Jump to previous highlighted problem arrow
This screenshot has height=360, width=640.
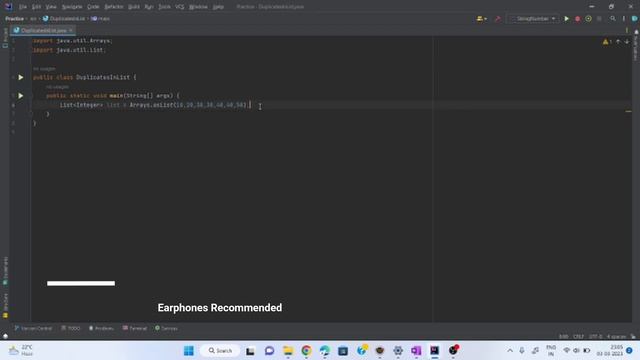pos(618,42)
